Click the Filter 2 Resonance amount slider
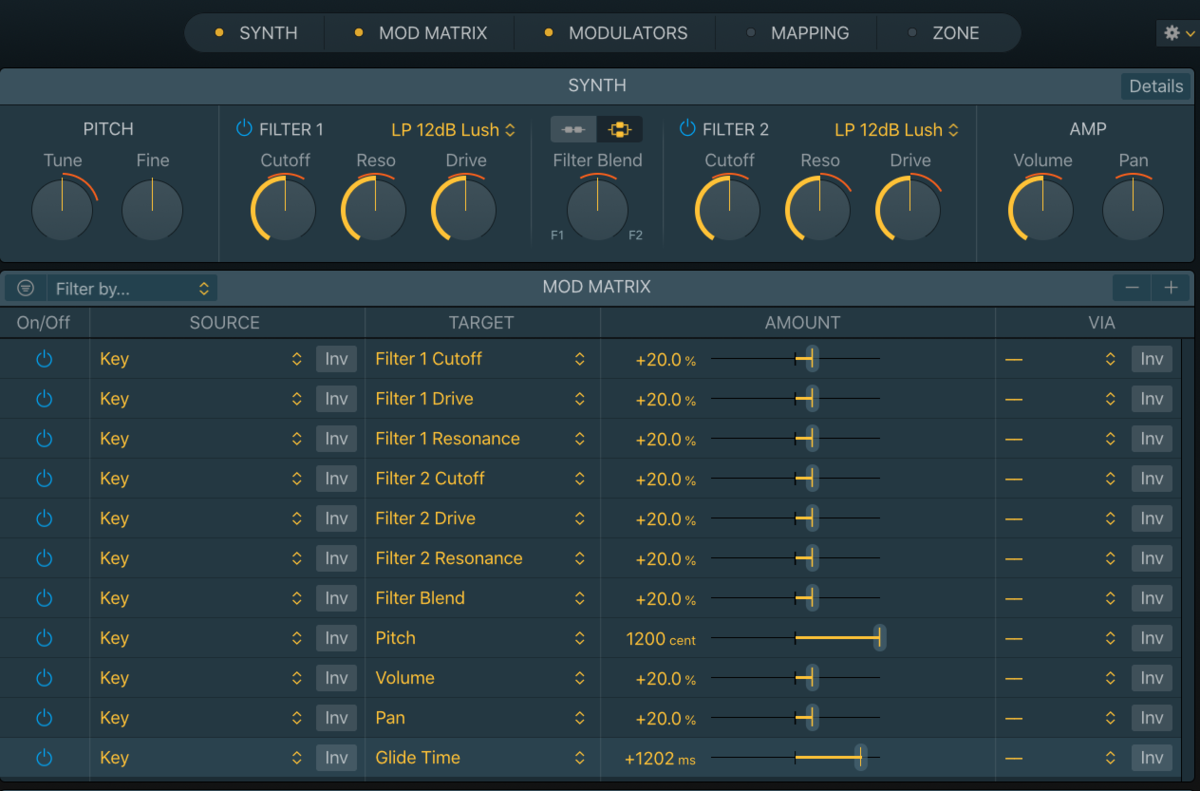 click(795, 558)
